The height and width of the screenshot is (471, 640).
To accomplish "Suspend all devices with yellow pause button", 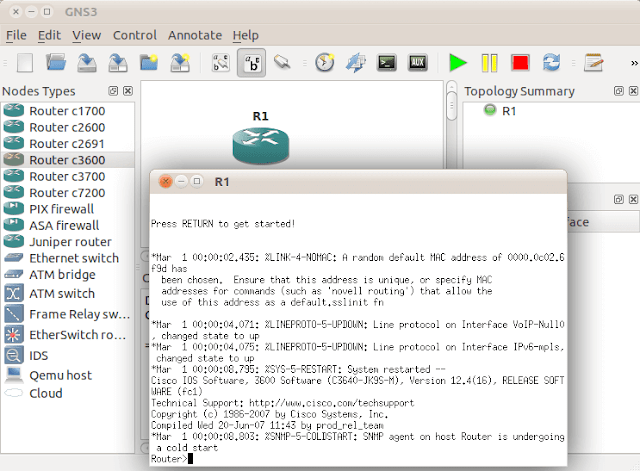I will point(489,63).
